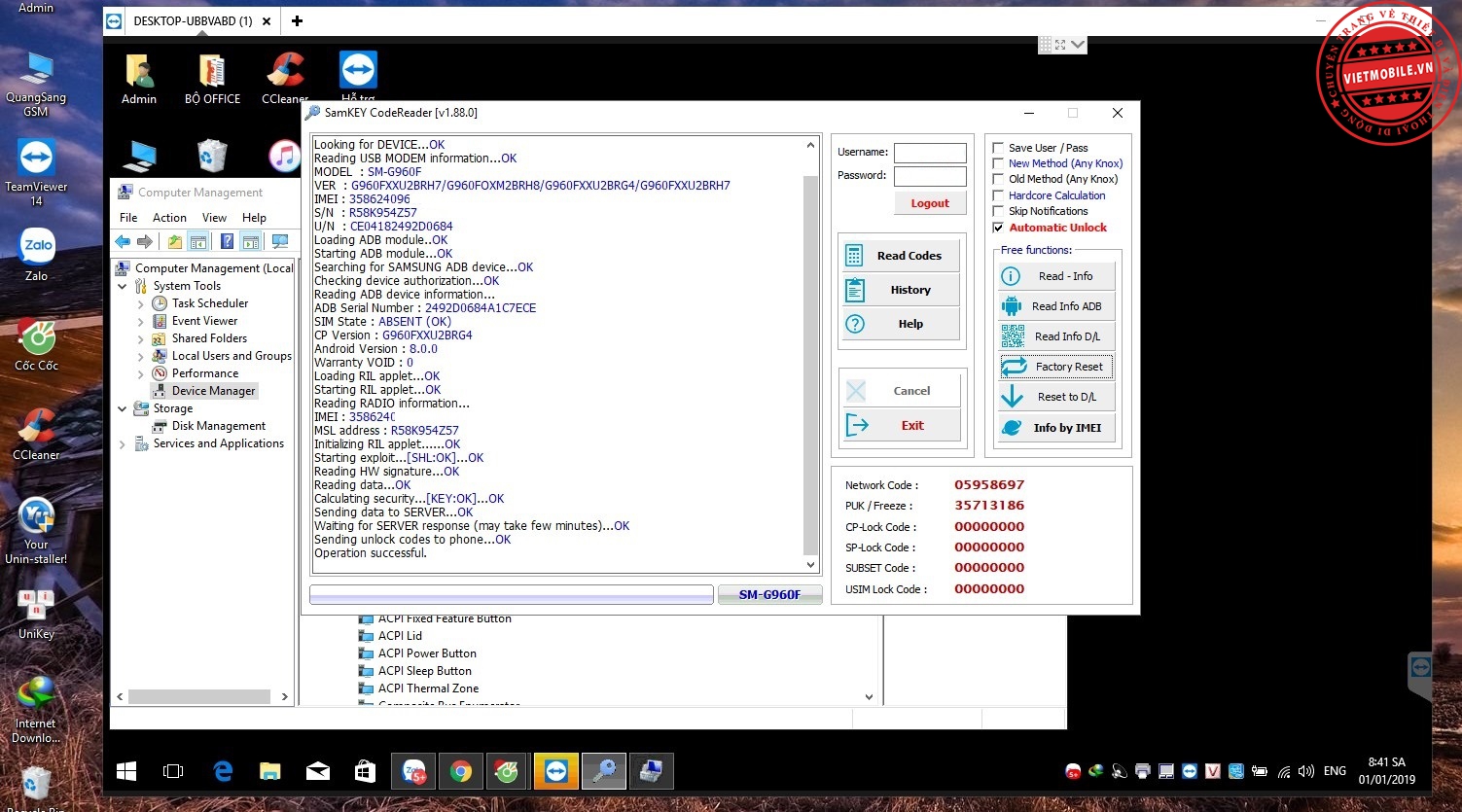This screenshot has width=1462, height=812.
Task: Open new TeamViewer session tab plus
Action: point(297,20)
